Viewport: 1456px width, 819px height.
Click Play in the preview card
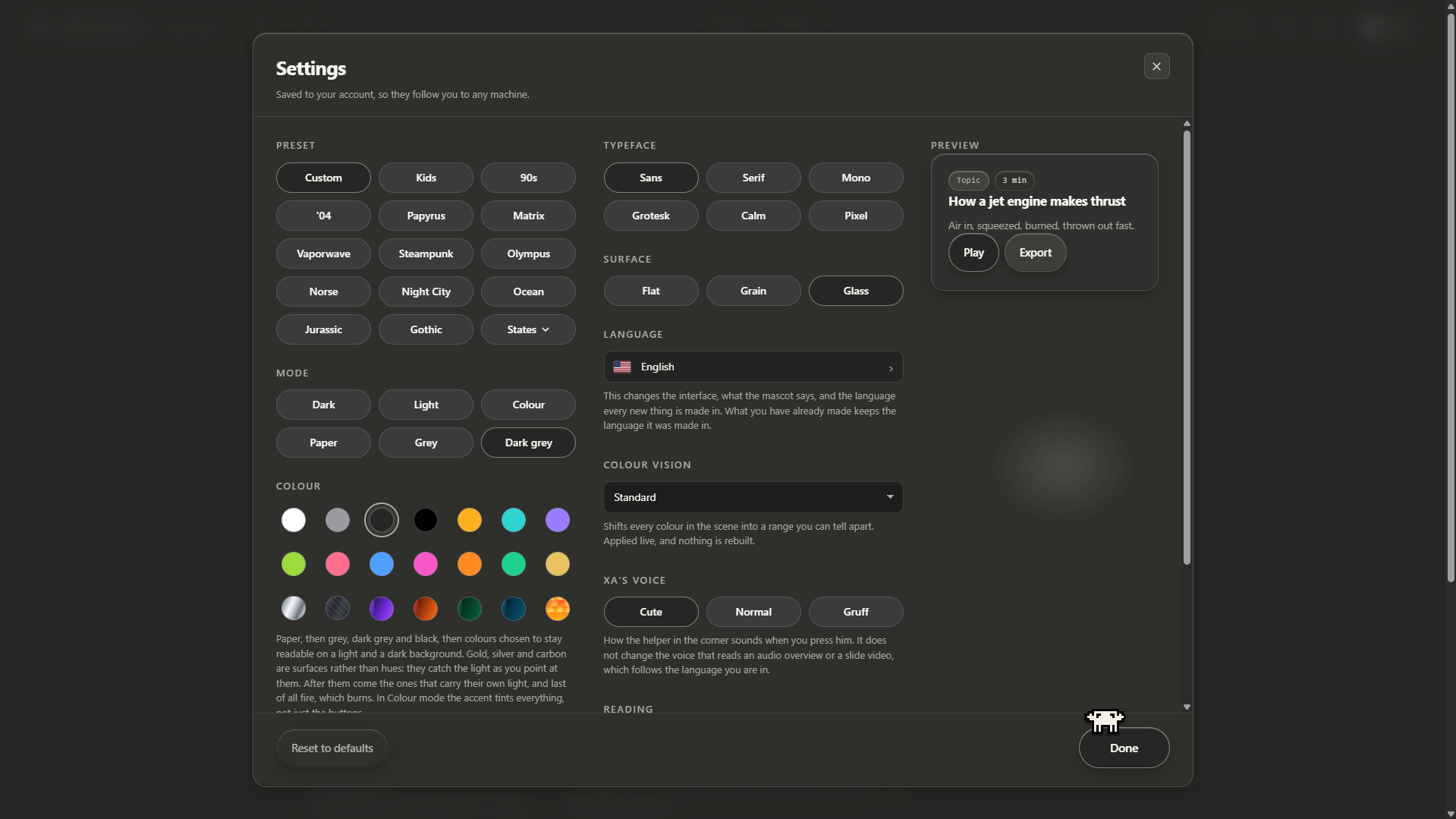[x=973, y=253]
